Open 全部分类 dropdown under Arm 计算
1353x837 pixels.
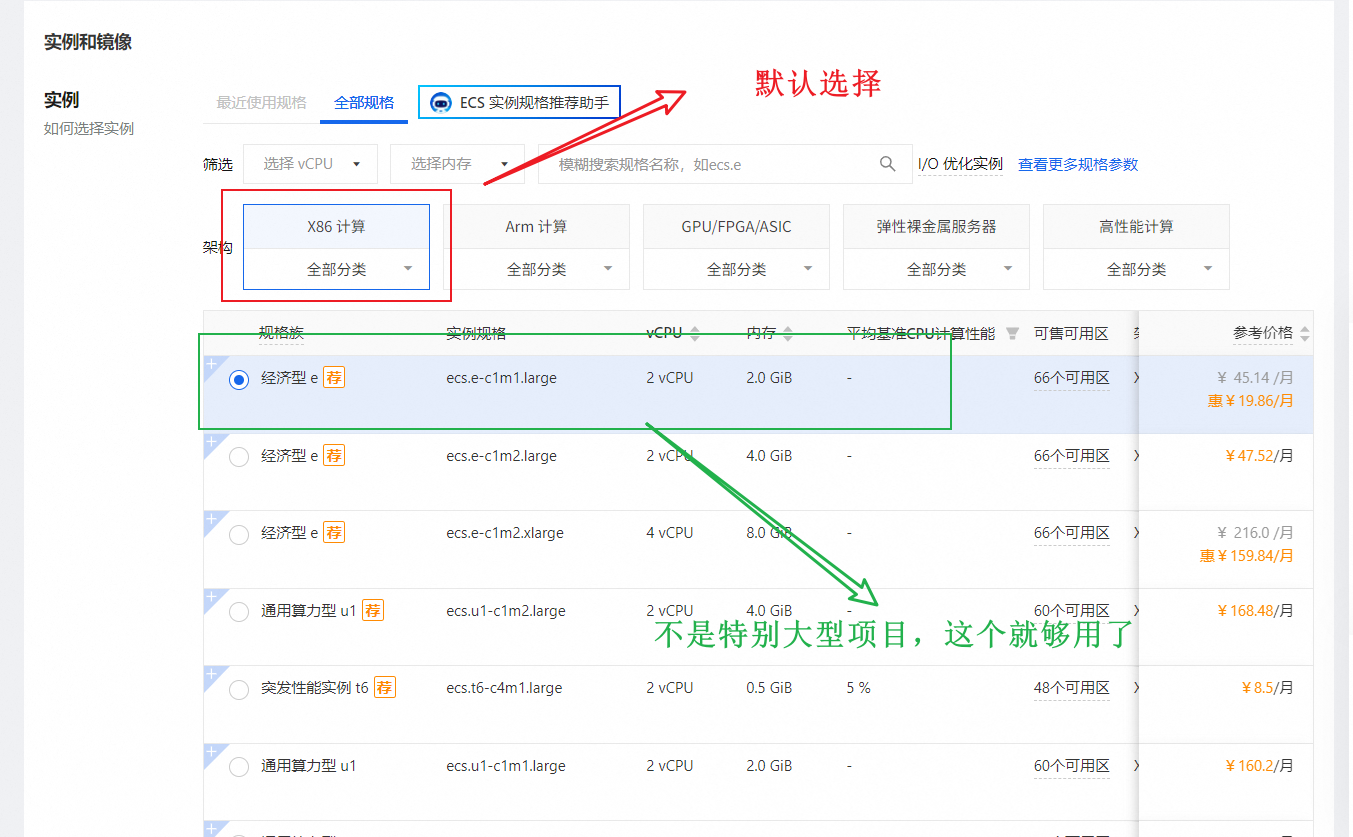[x=536, y=269]
